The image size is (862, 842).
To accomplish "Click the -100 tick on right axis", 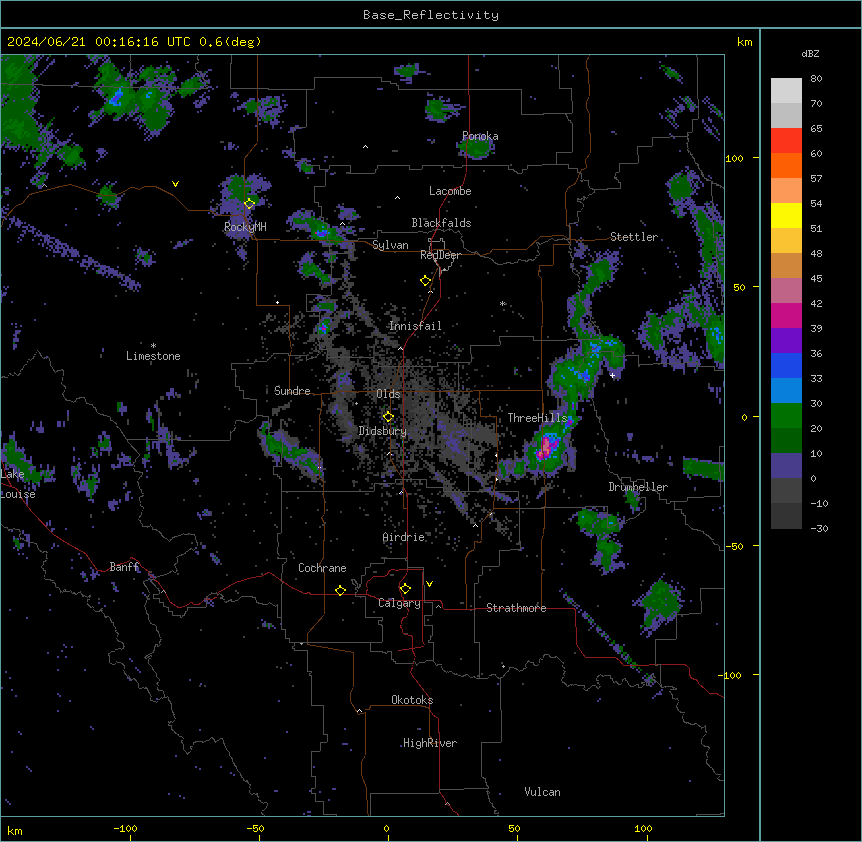I will pyautogui.click(x=731, y=675).
